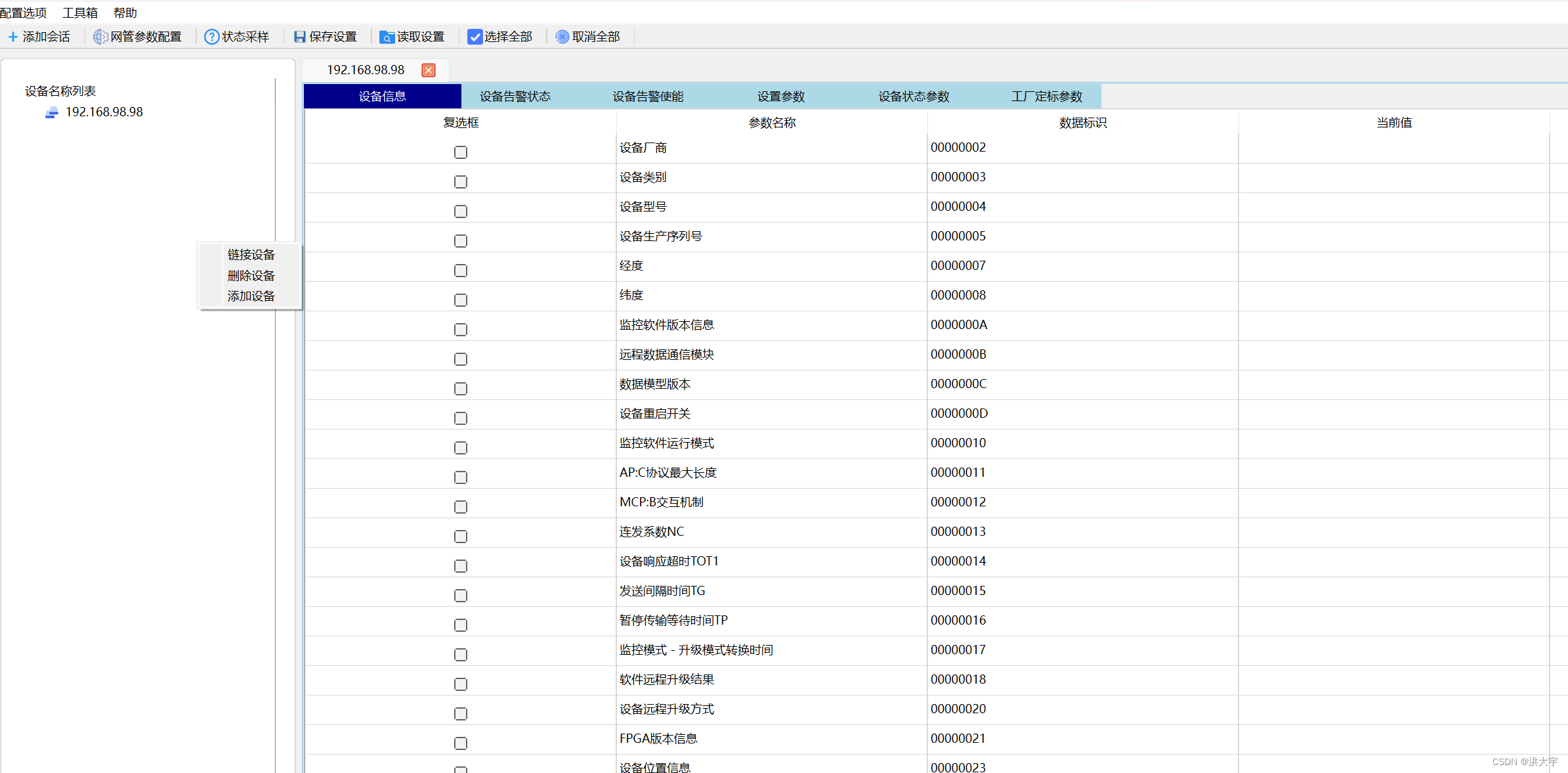1568x773 pixels.
Task: Click the 设备名称列表 heading
Action: click(60, 91)
